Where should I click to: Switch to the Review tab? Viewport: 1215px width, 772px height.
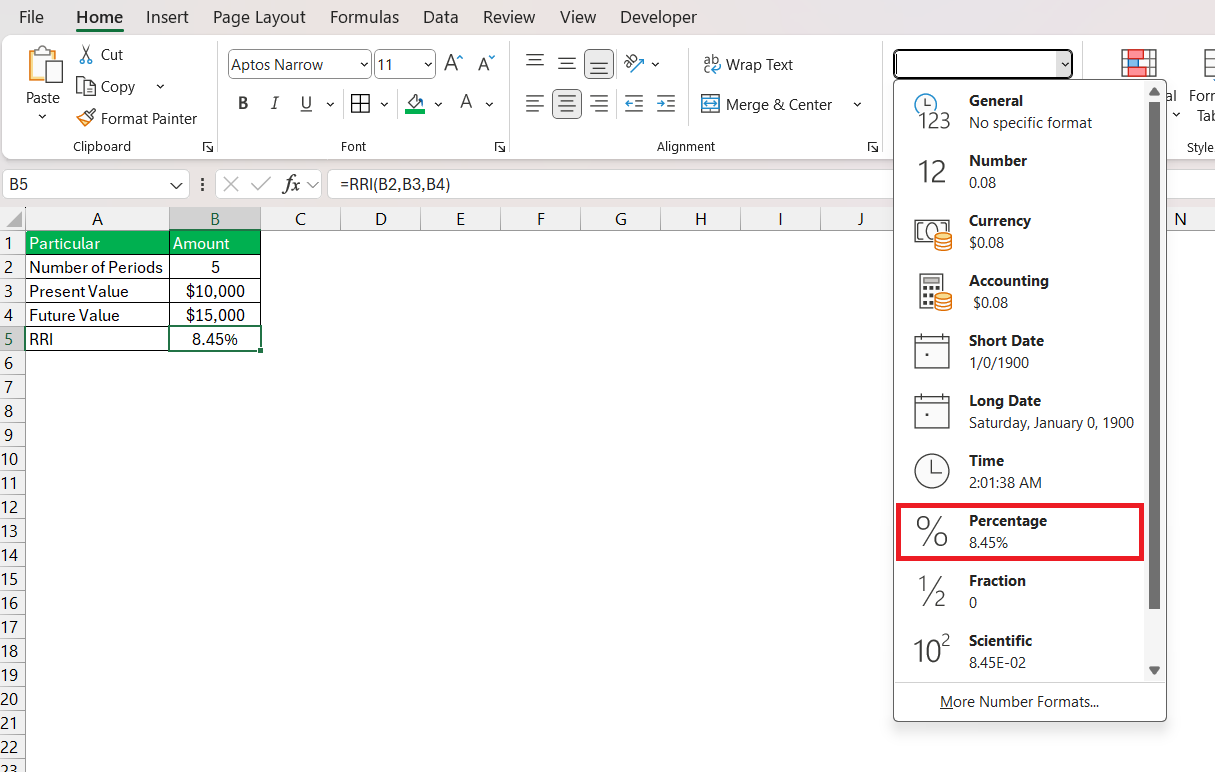pyautogui.click(x=509, y=17)
